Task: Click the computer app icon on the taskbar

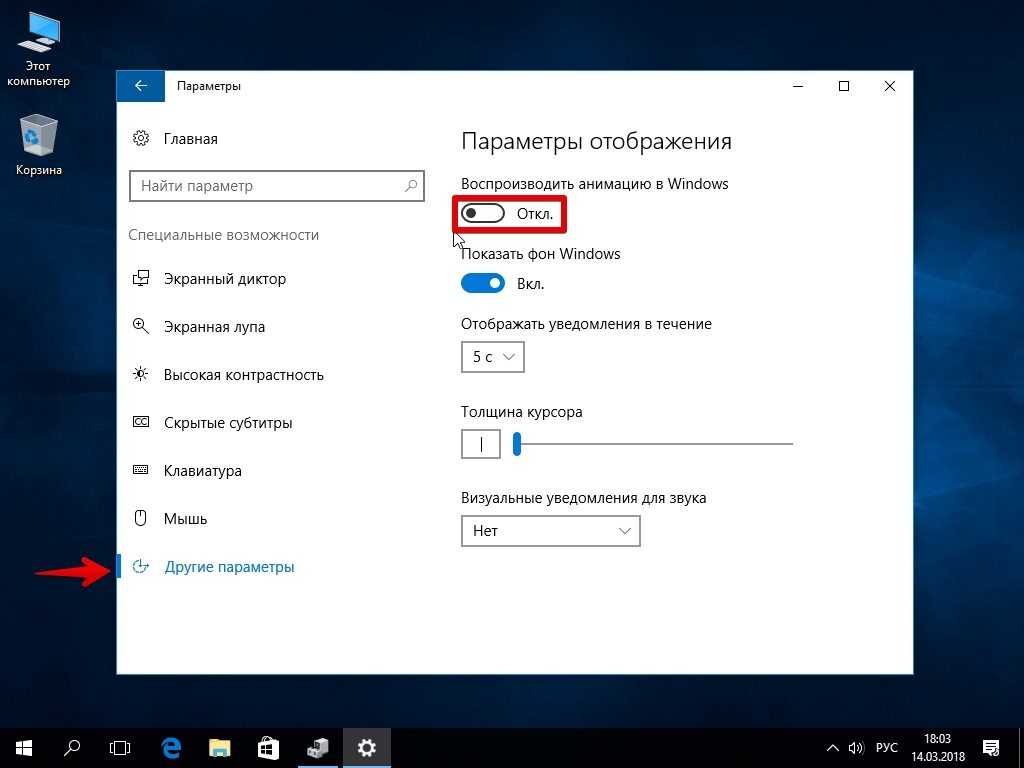Action: point(318,748)
